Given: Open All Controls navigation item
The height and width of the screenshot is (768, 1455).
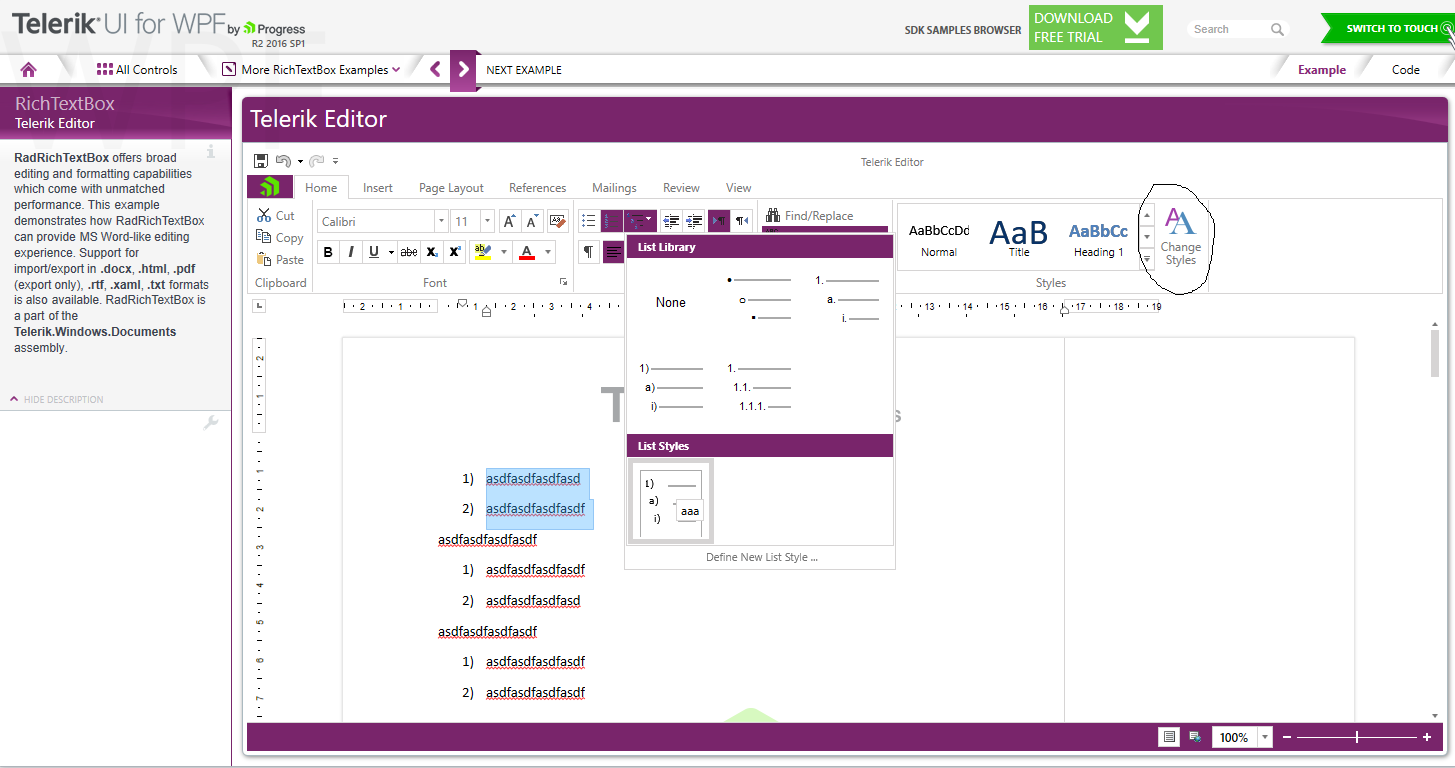Looking at the screenshot, I should [x=137, y=70].
